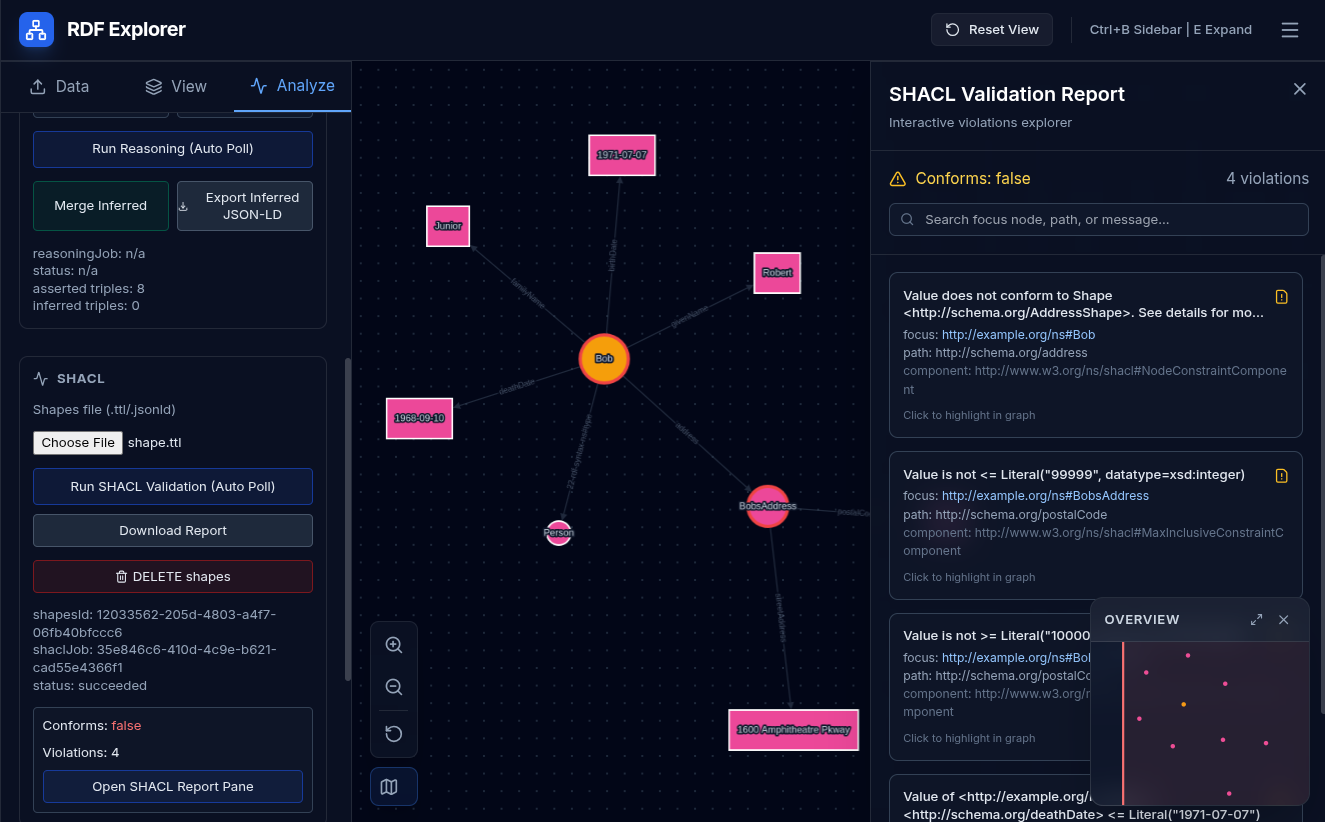
Task: Click the rotation reset icon below zoom controls
Action: [x=393, y=733]
